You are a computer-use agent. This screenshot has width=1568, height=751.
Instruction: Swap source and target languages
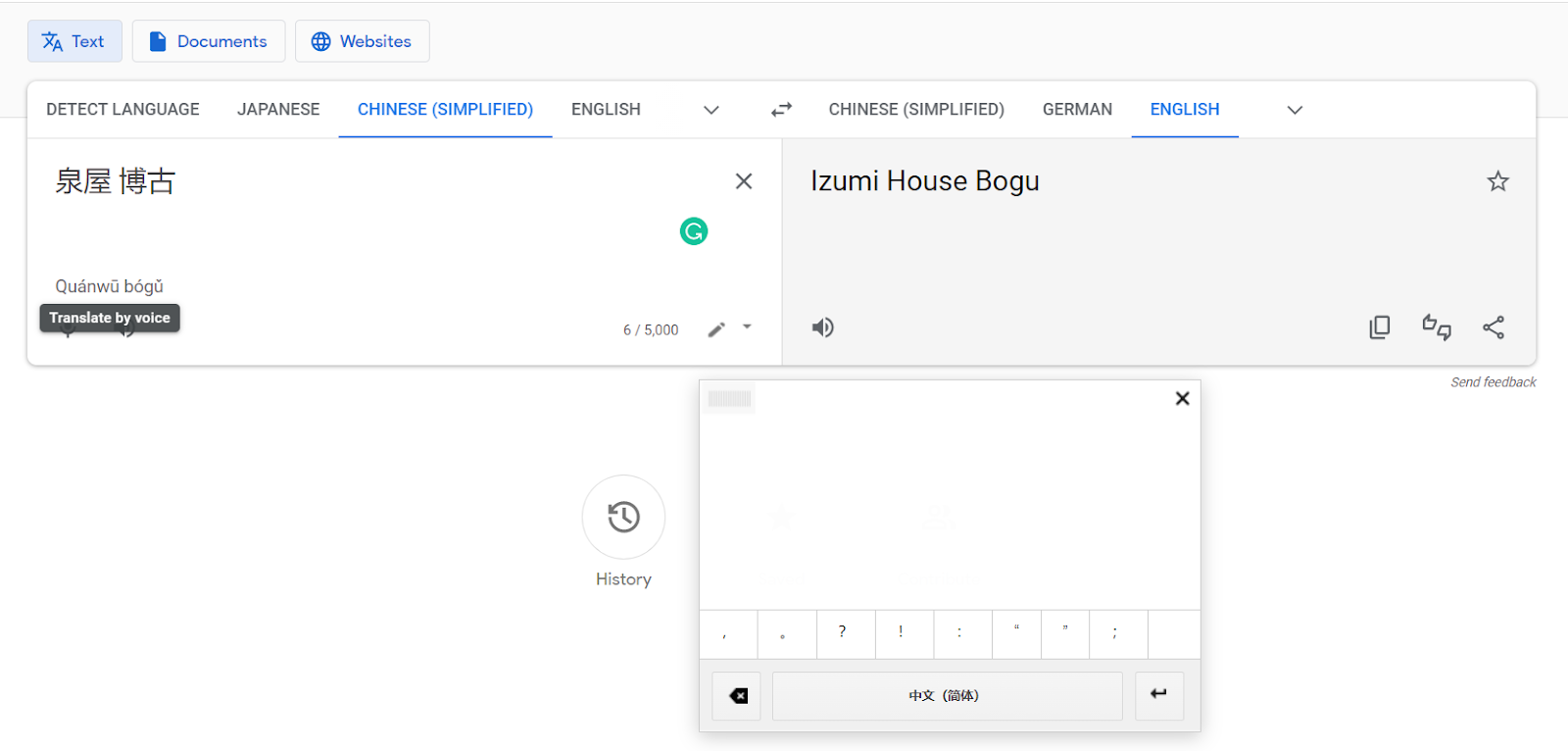781,110
